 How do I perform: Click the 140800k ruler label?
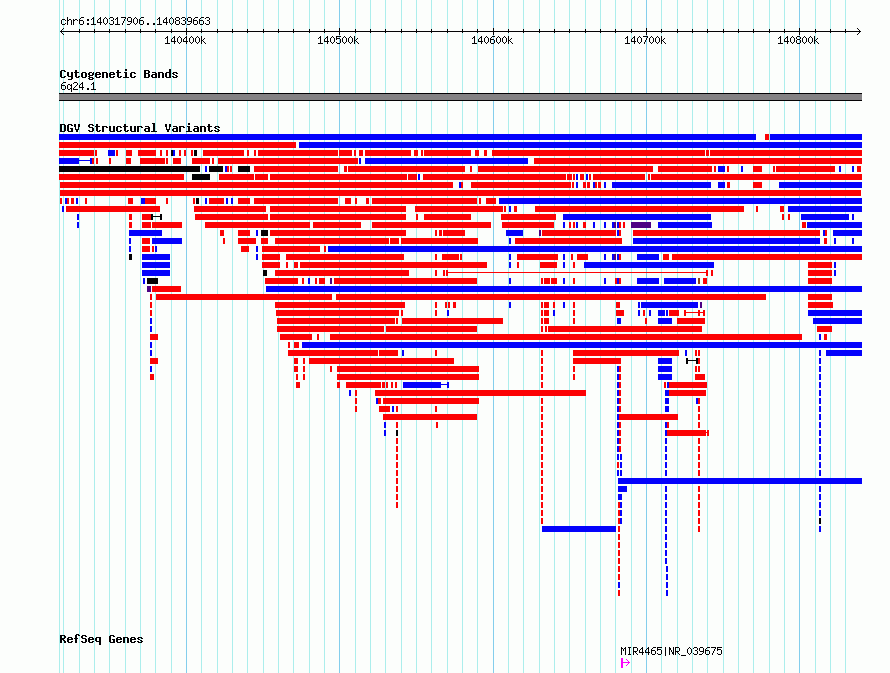[797, 40]
